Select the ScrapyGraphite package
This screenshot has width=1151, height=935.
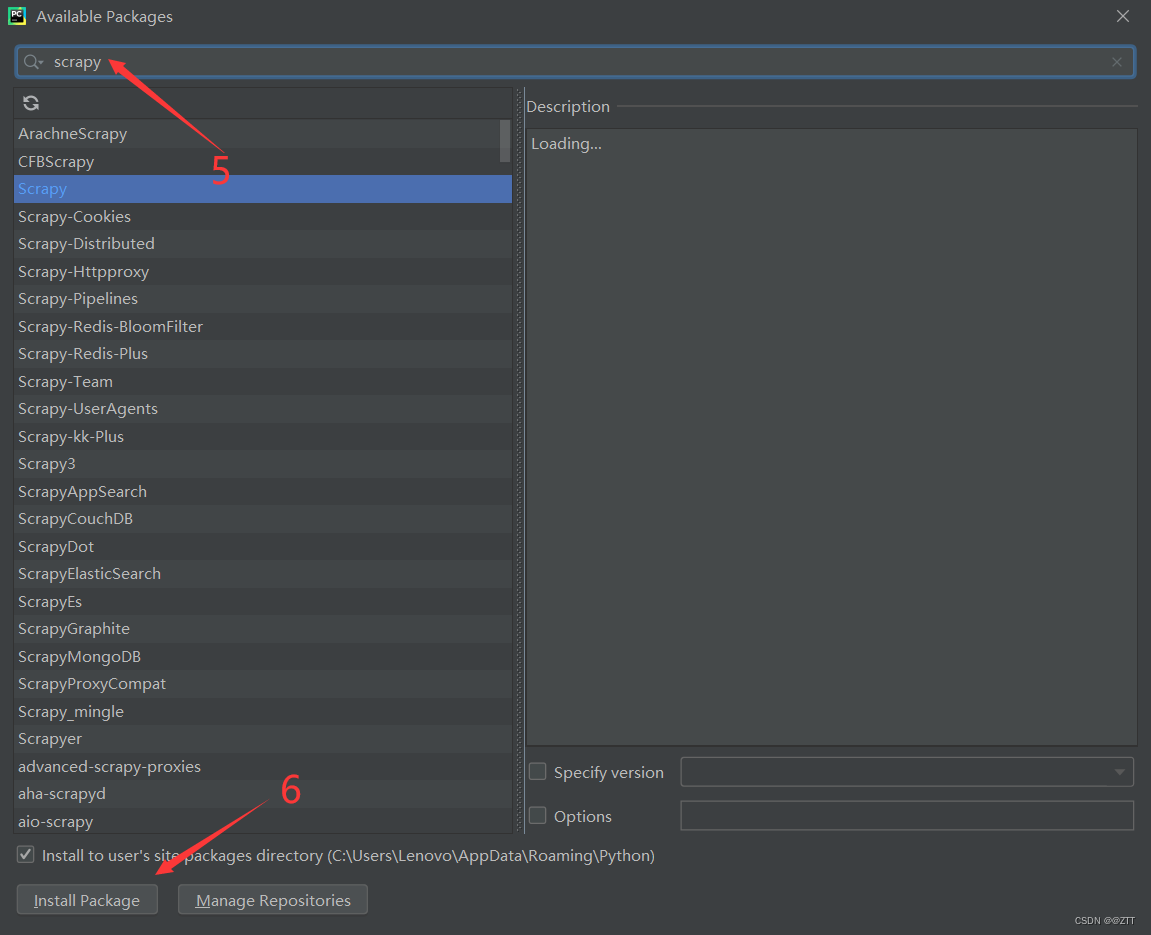[263, 629]
